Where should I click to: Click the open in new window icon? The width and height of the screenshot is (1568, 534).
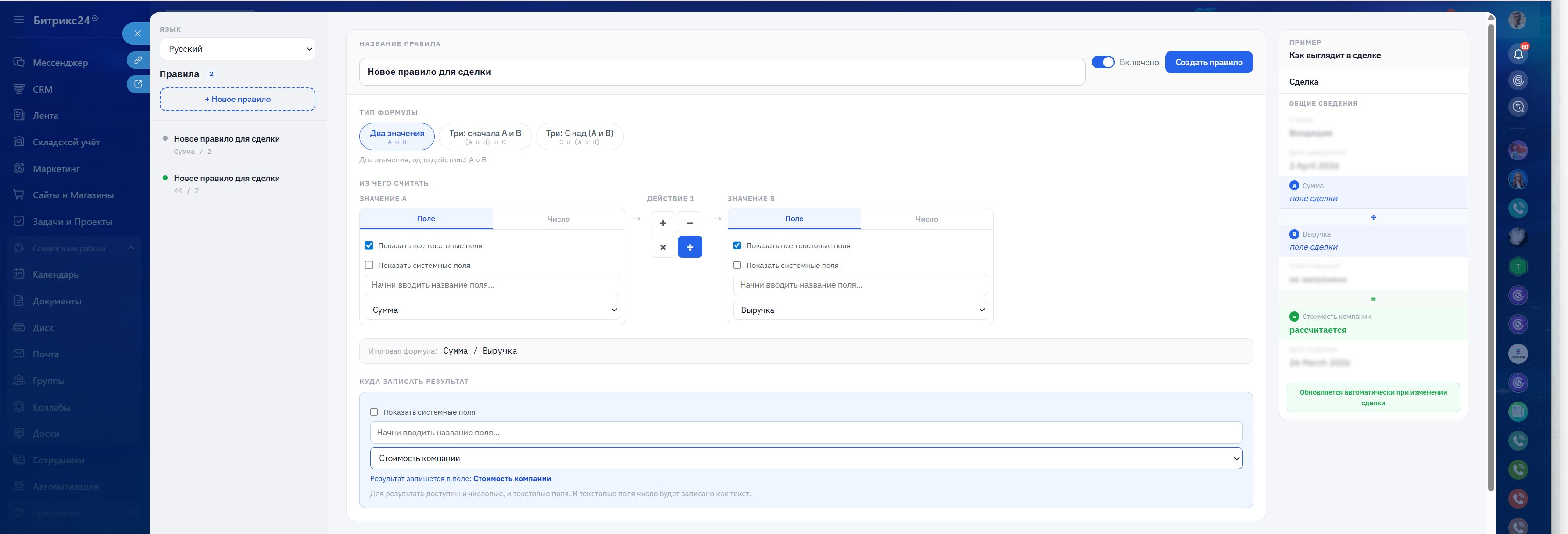click(x=138, y=84)
